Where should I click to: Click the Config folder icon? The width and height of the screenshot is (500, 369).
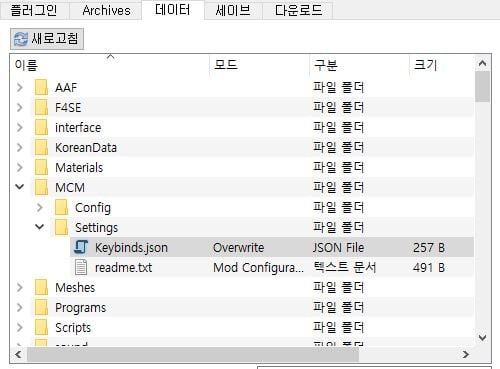click(61, 207)
